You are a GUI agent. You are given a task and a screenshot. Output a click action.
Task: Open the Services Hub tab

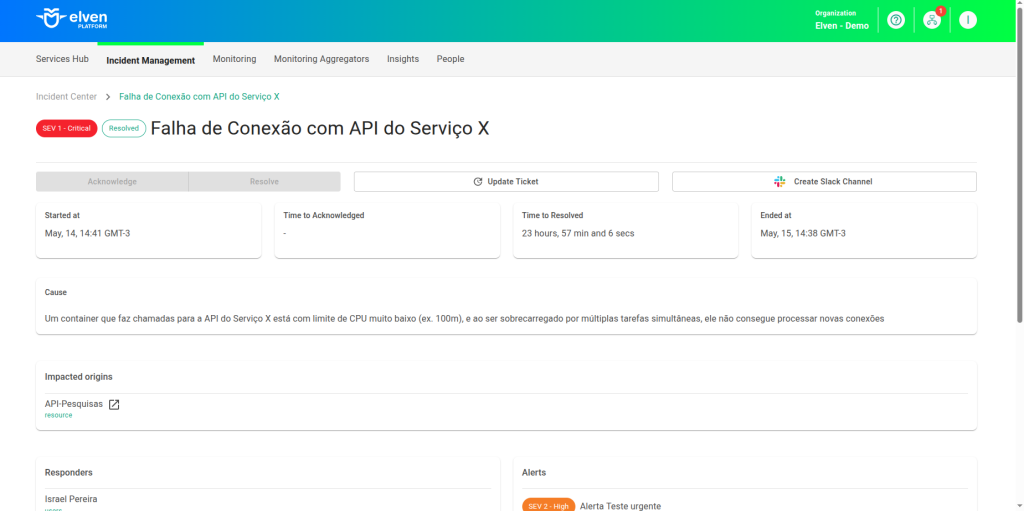62,59
